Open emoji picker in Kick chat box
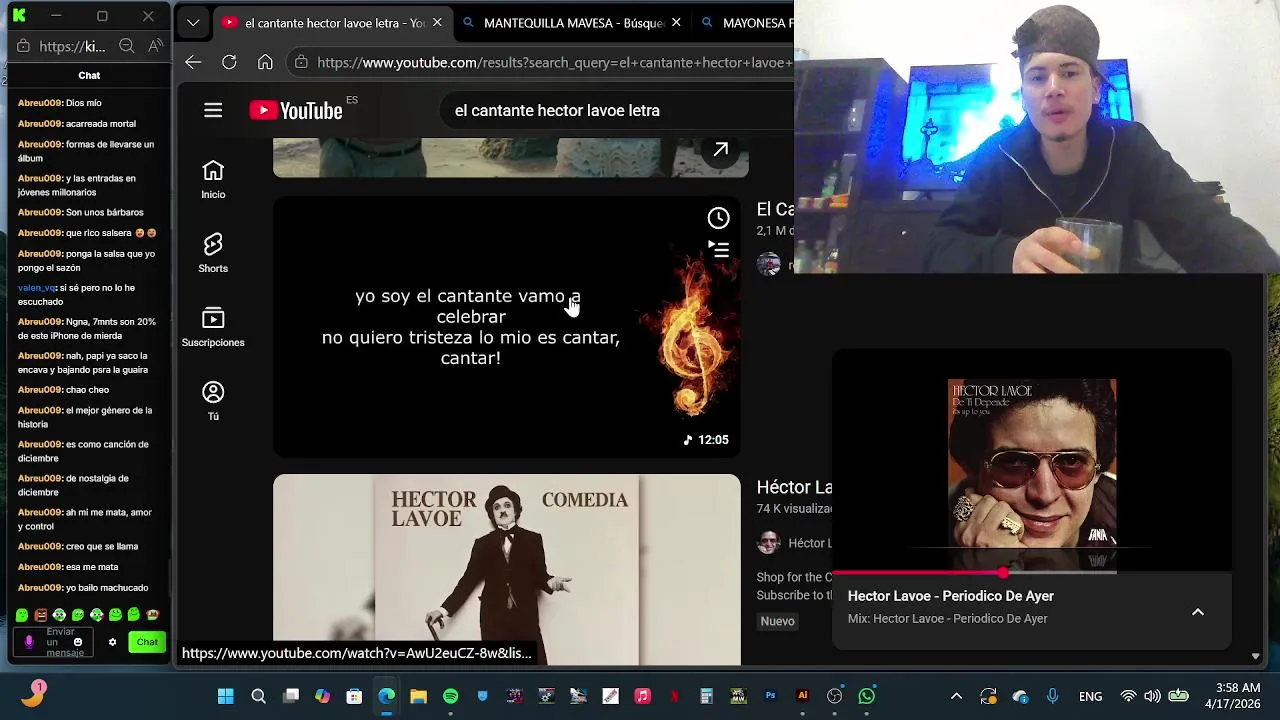 tap(77, 642)
